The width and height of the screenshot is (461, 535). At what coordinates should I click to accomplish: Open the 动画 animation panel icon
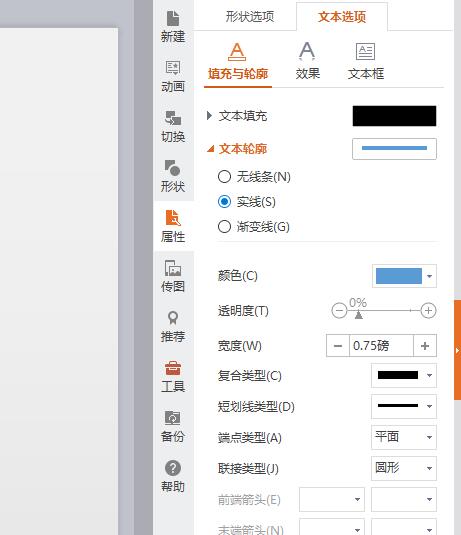point(173,77)
